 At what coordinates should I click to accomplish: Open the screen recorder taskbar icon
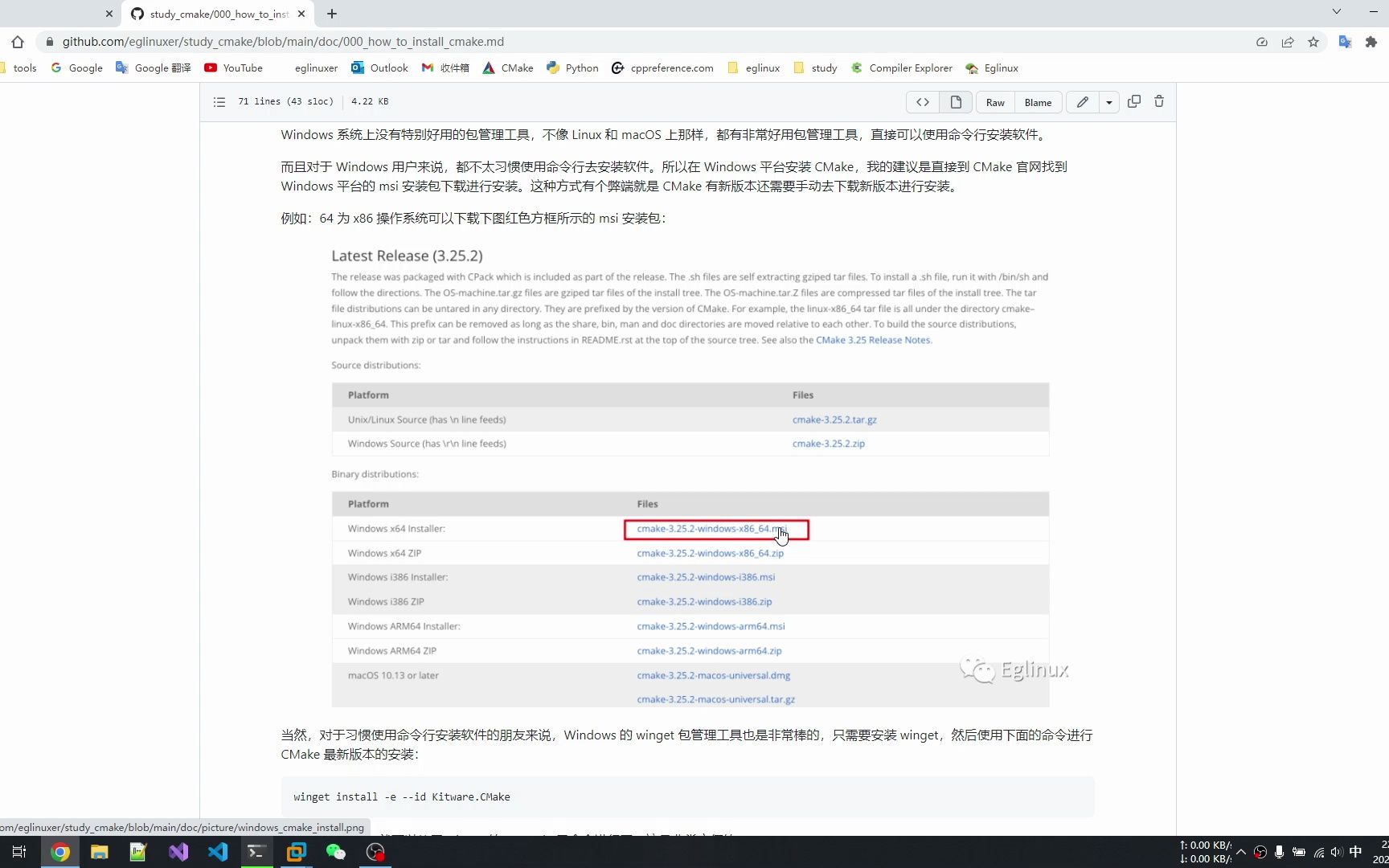click(375, 852)
